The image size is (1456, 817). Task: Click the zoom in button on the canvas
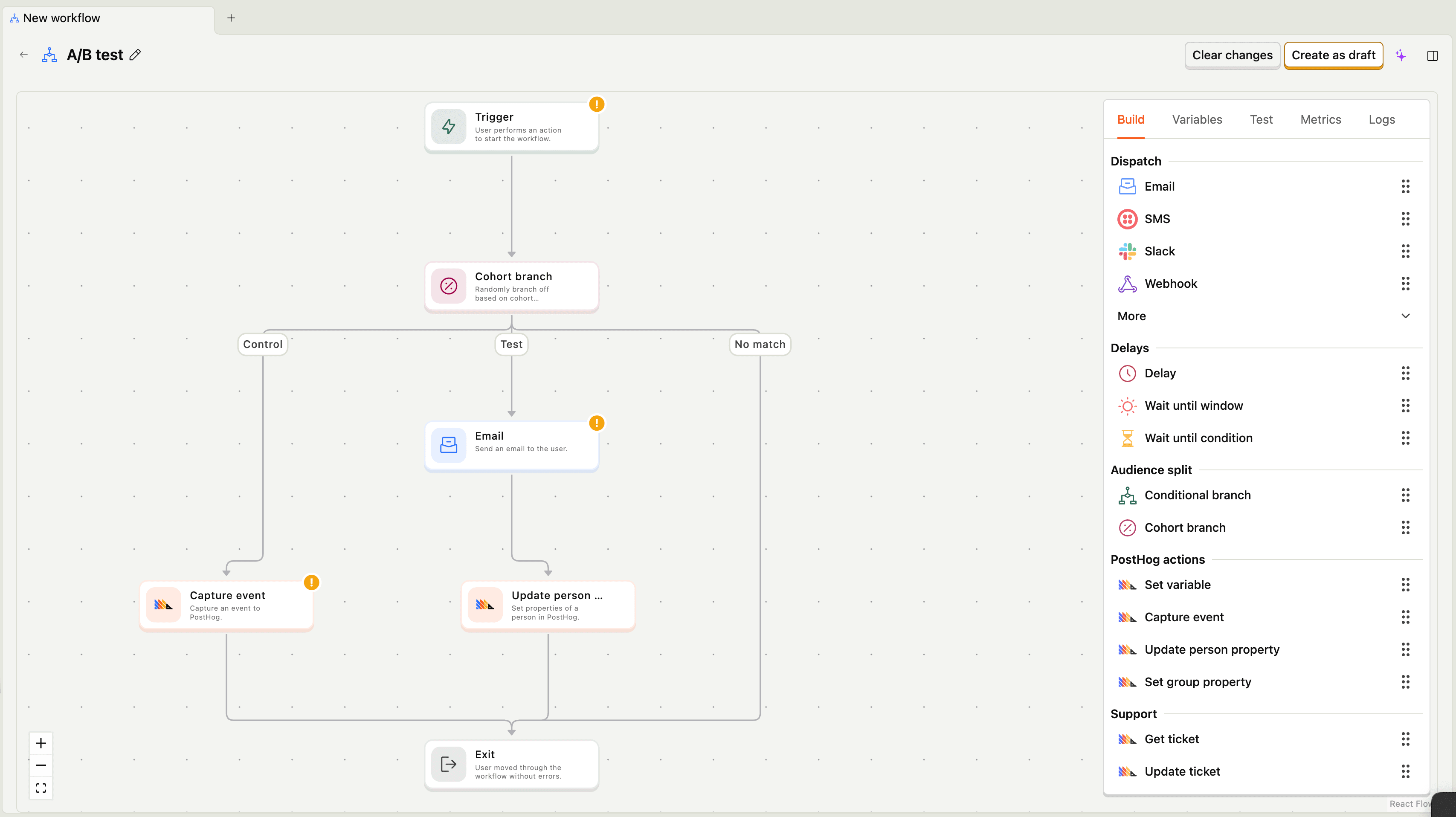(x=40, y=743)
